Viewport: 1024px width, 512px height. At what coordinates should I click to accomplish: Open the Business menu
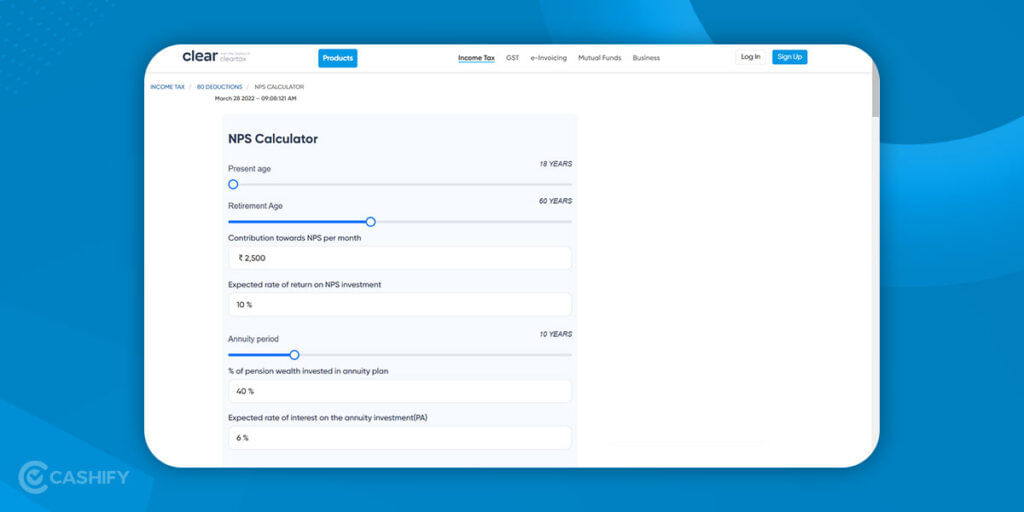click(x=646, y=58)
